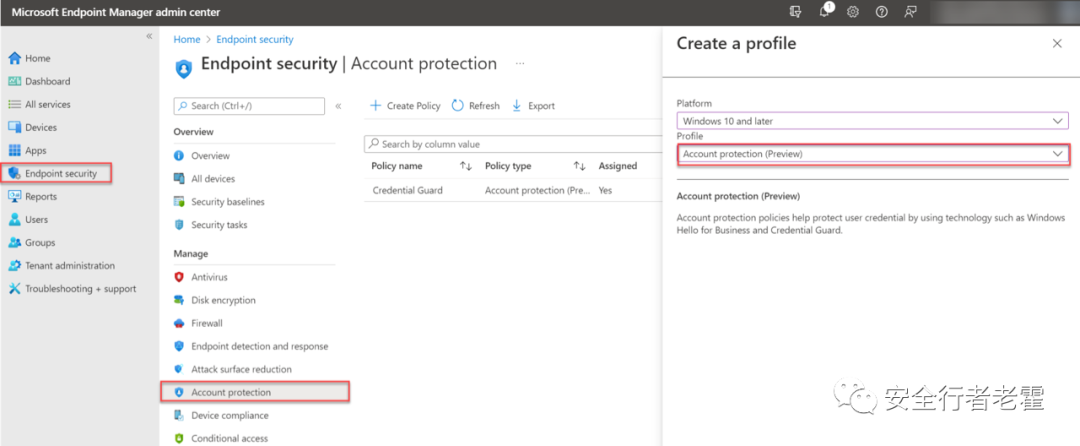This screenshot has height=446, width=1080.
Task: Click the Export download icon
Action: pyautogui.click(x=516, y=105)
